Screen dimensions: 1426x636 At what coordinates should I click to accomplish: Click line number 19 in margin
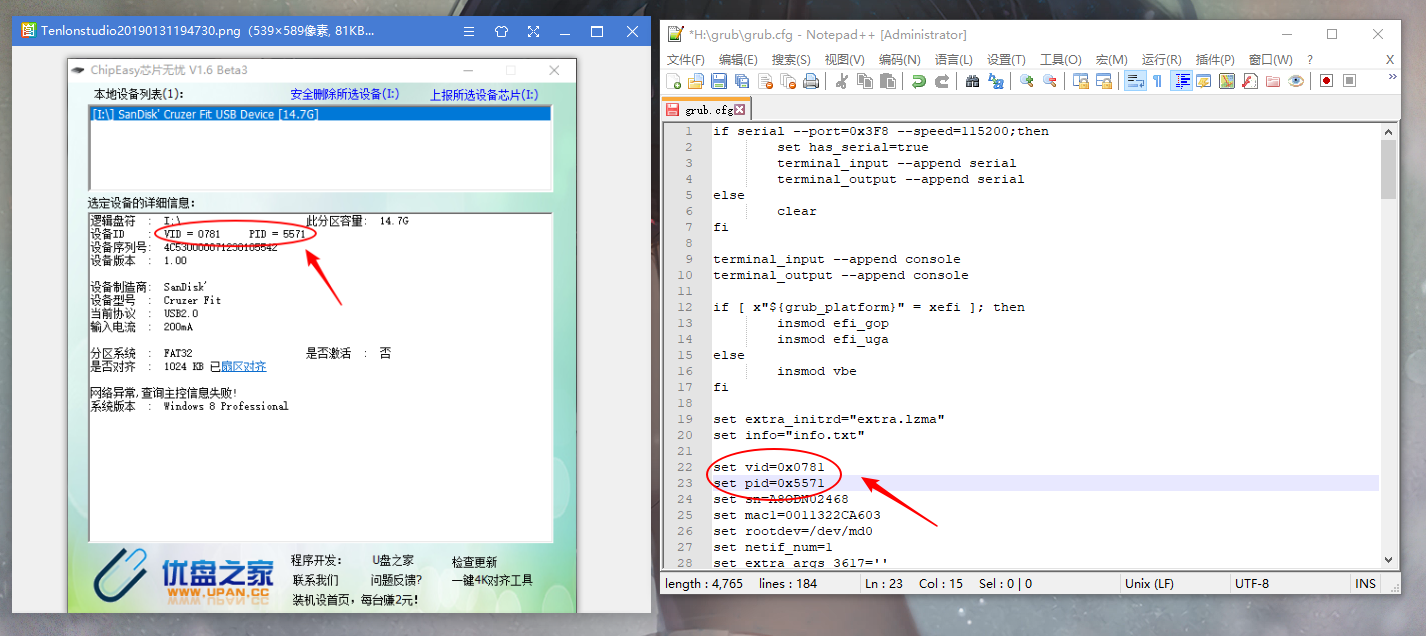pos(685,419)
